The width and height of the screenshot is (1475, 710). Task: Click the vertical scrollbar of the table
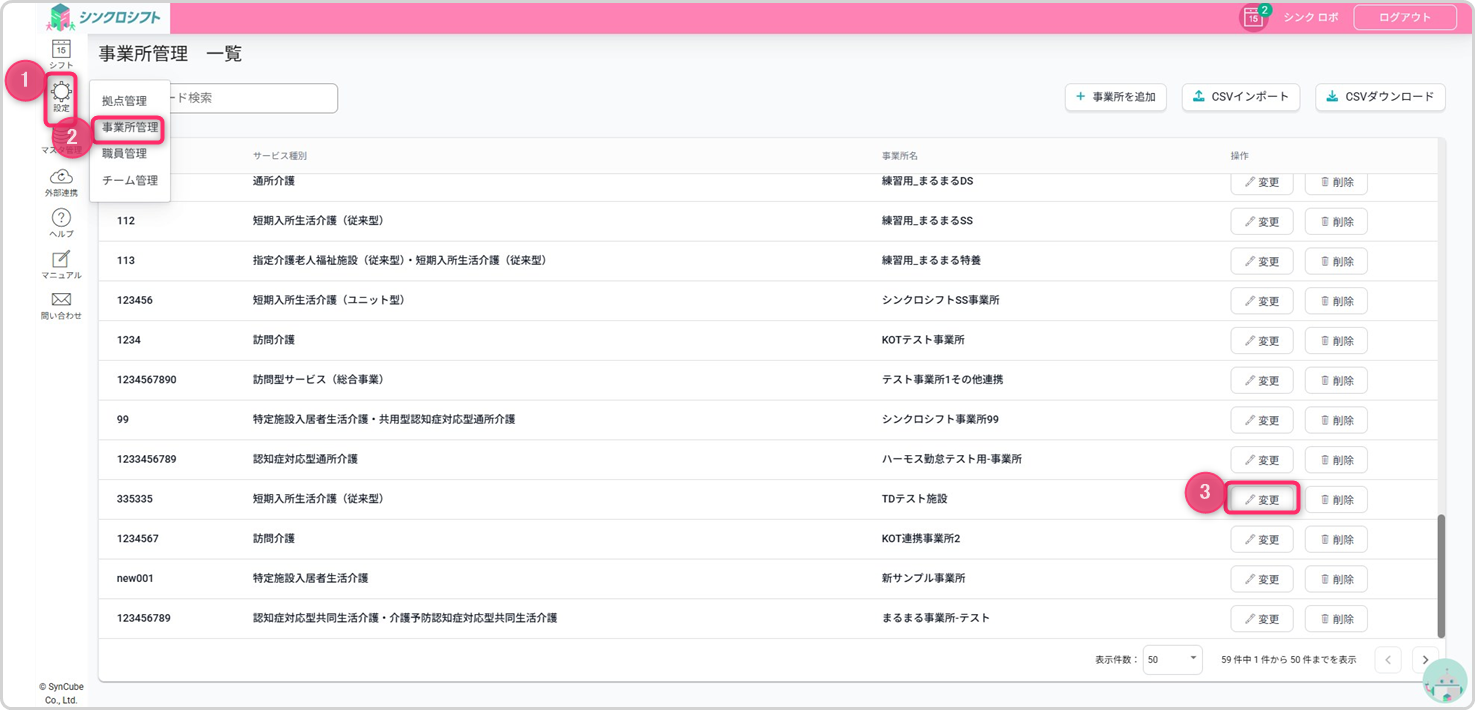click(x=1441, y=575)
